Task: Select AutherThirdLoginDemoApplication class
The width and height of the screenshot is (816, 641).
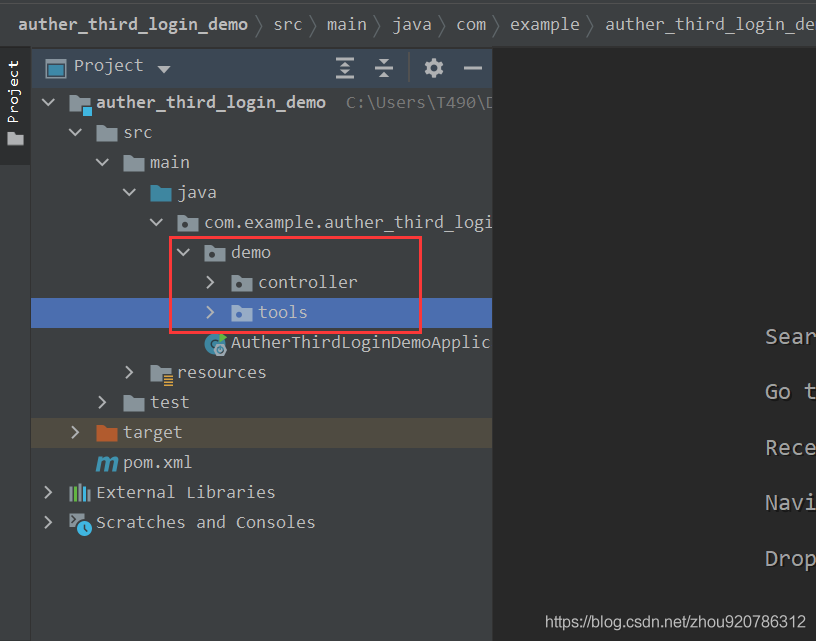Action: [360, 342]
